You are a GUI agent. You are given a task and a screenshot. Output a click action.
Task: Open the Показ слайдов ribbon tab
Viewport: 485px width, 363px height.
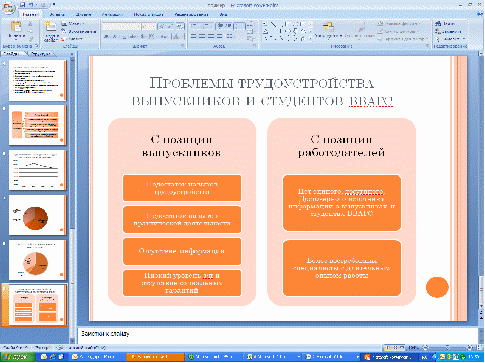[x=148, y=15]
